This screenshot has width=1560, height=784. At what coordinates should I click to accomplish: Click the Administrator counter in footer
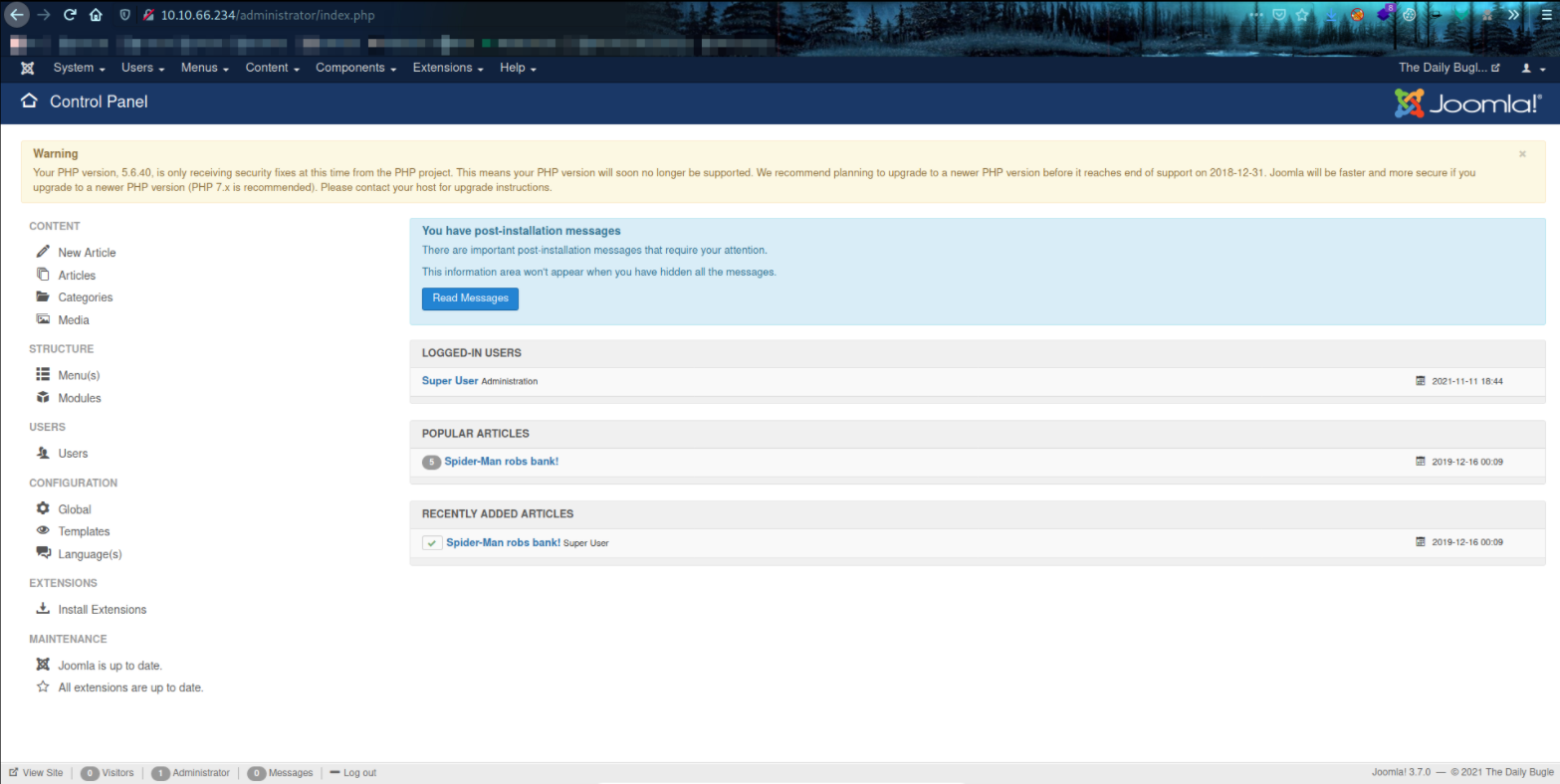click(x=190, y=773)
